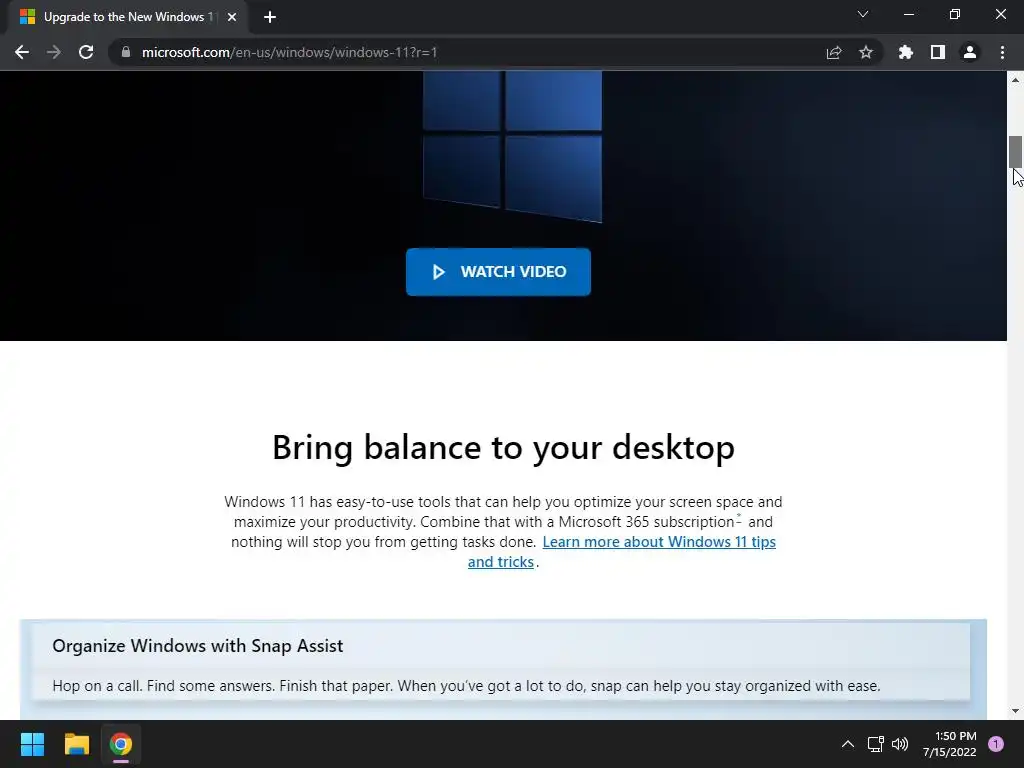Screen dimensions: 1024x768
Task: Open the notification center badge
Action: (996, 744)
